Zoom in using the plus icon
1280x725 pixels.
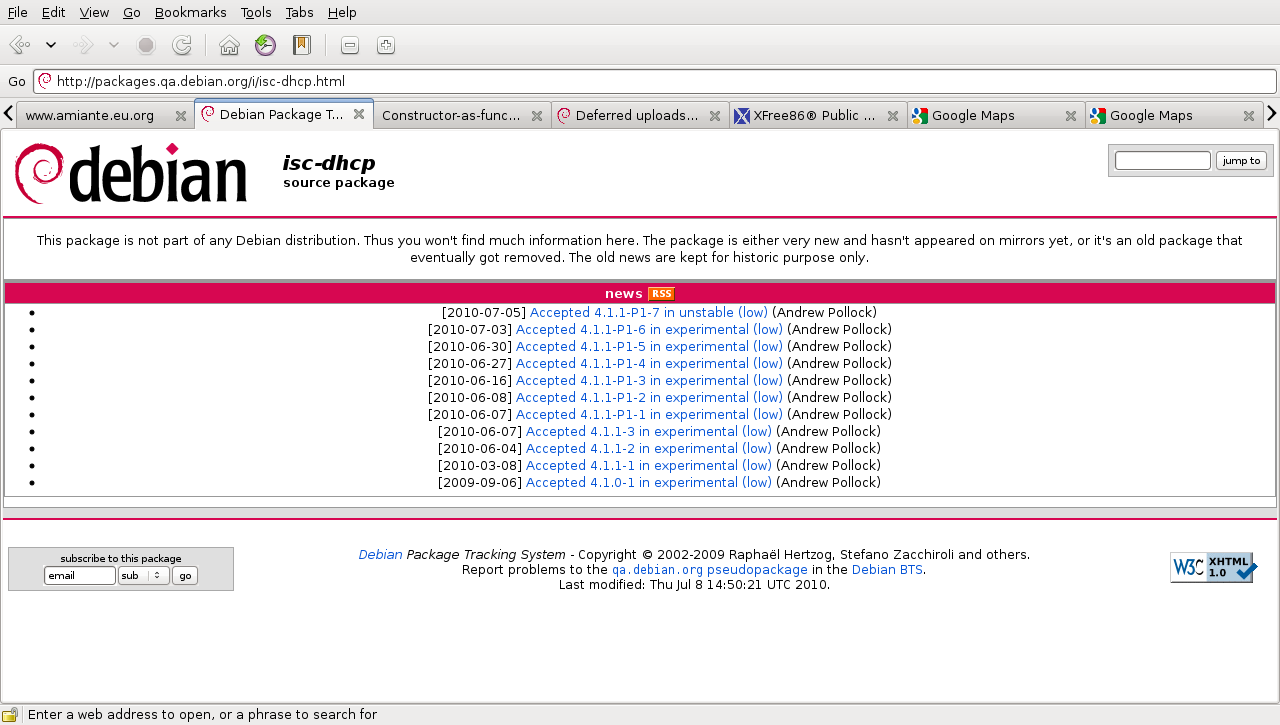point(385,45)
